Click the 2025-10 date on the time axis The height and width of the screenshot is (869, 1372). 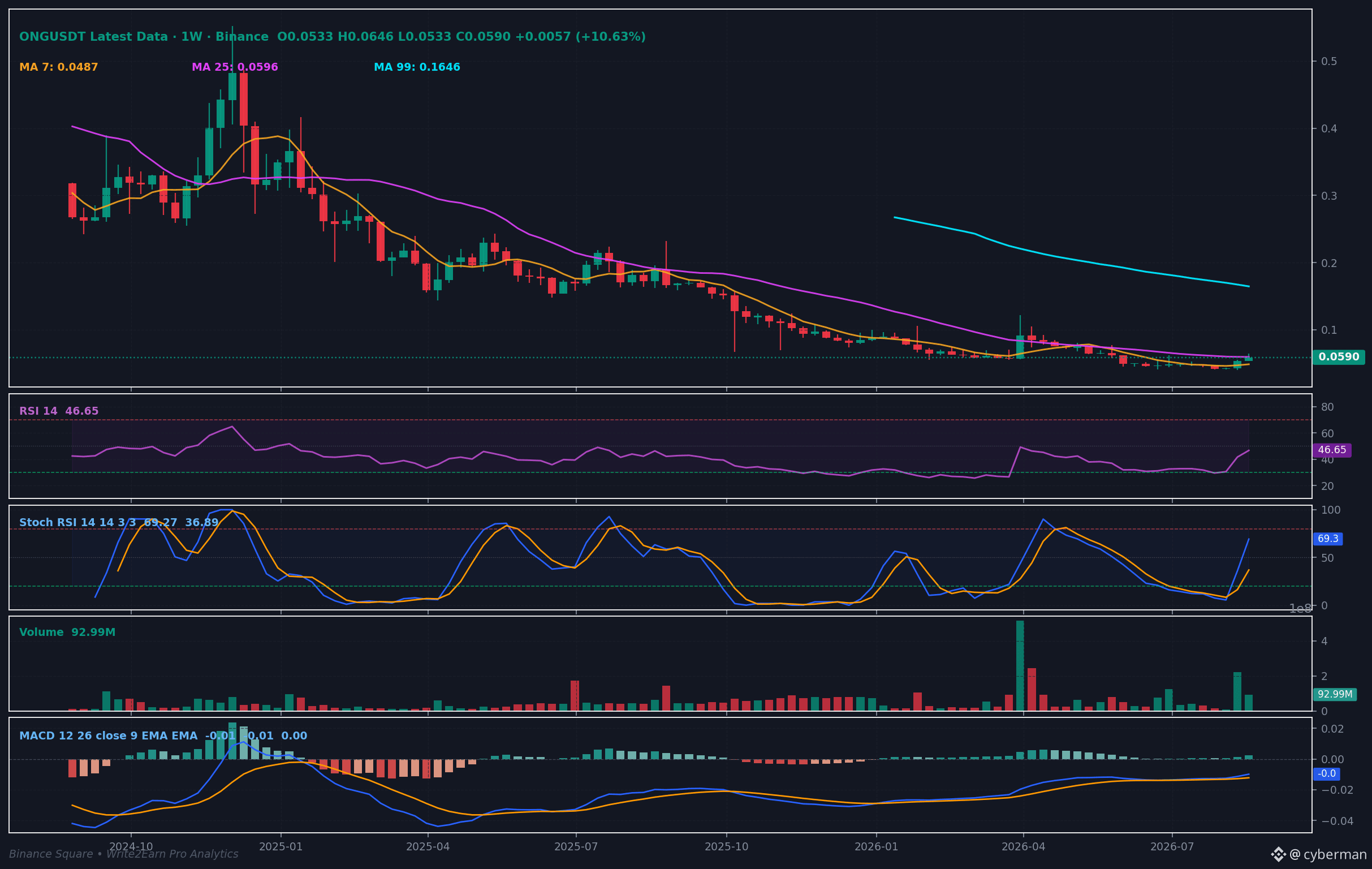coord(727,847)
